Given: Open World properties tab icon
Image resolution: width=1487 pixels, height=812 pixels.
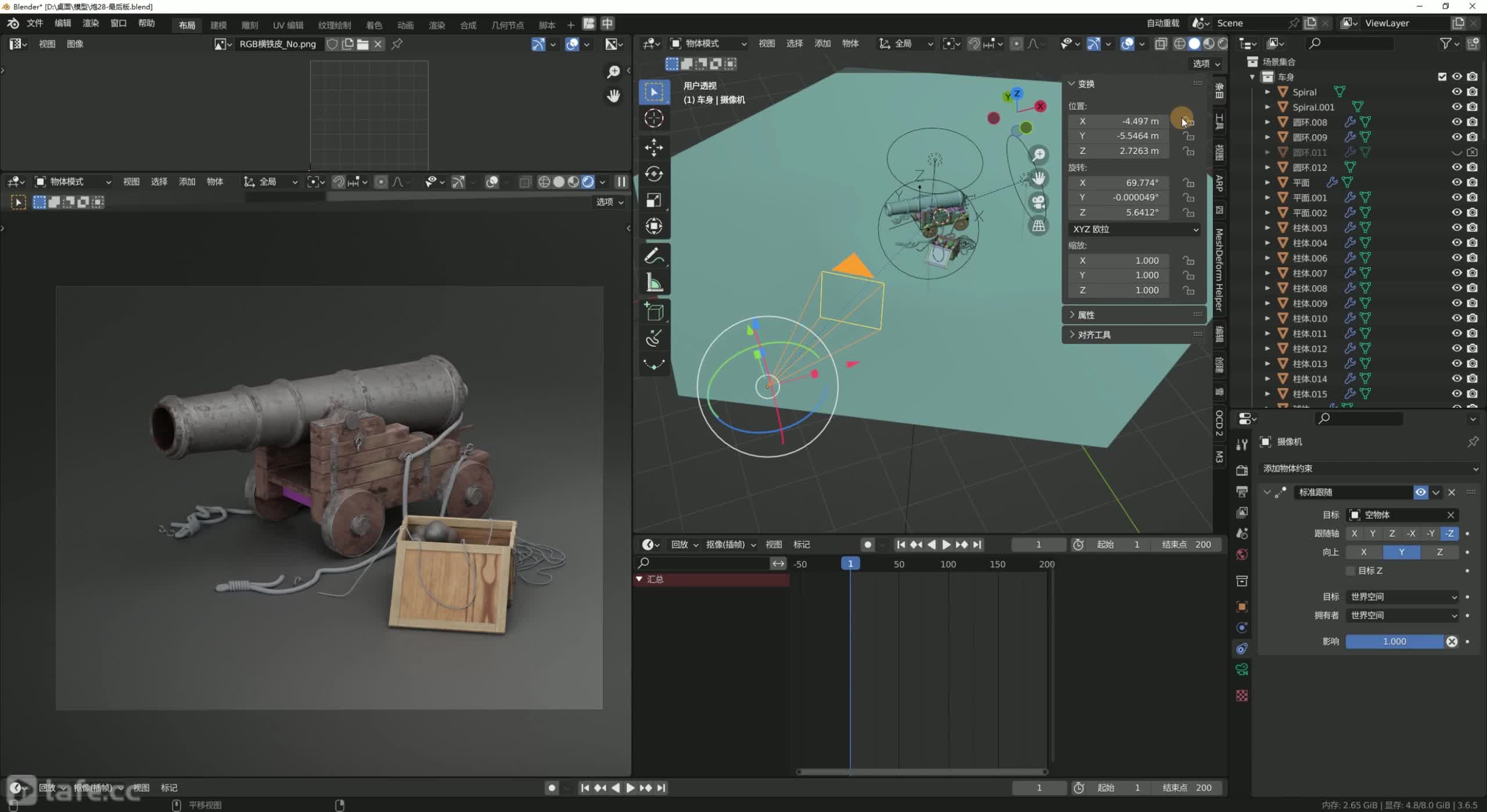Looking at the screenshot, I should (x=1242, y=555).
